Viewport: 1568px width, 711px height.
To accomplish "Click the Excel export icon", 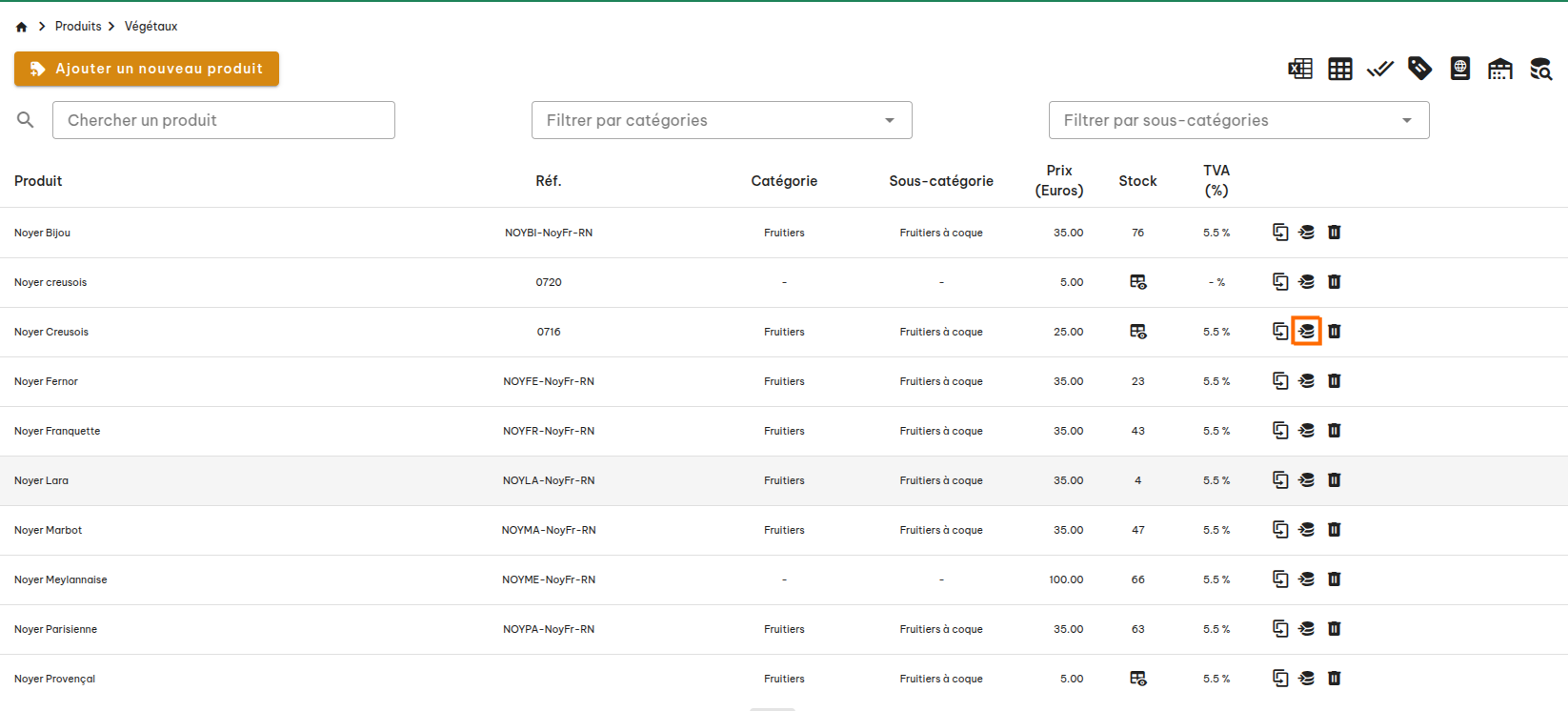I will 1300,69.
